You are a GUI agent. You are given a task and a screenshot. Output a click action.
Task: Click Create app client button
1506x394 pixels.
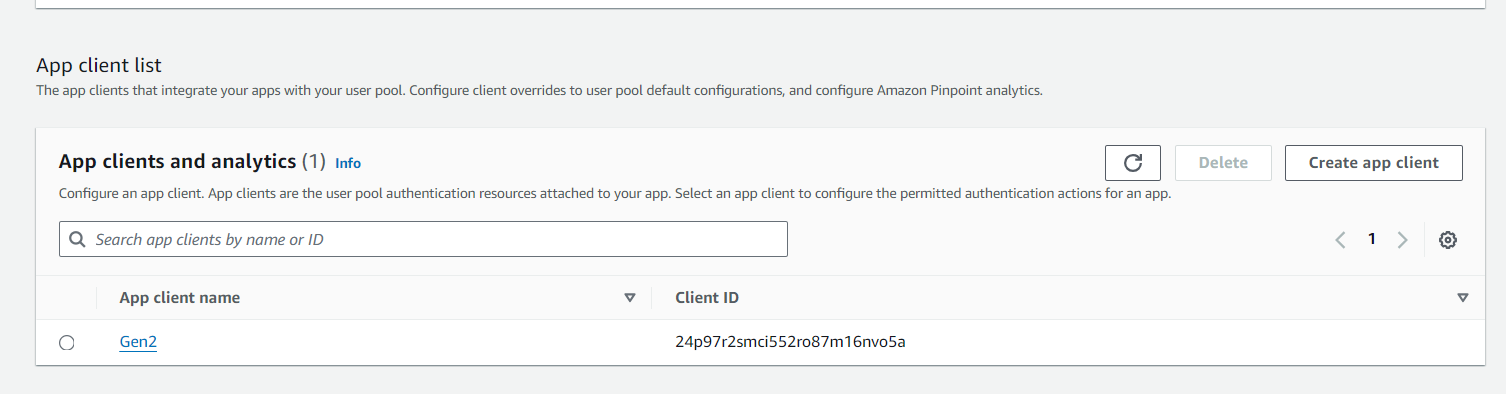point(1373,163)
